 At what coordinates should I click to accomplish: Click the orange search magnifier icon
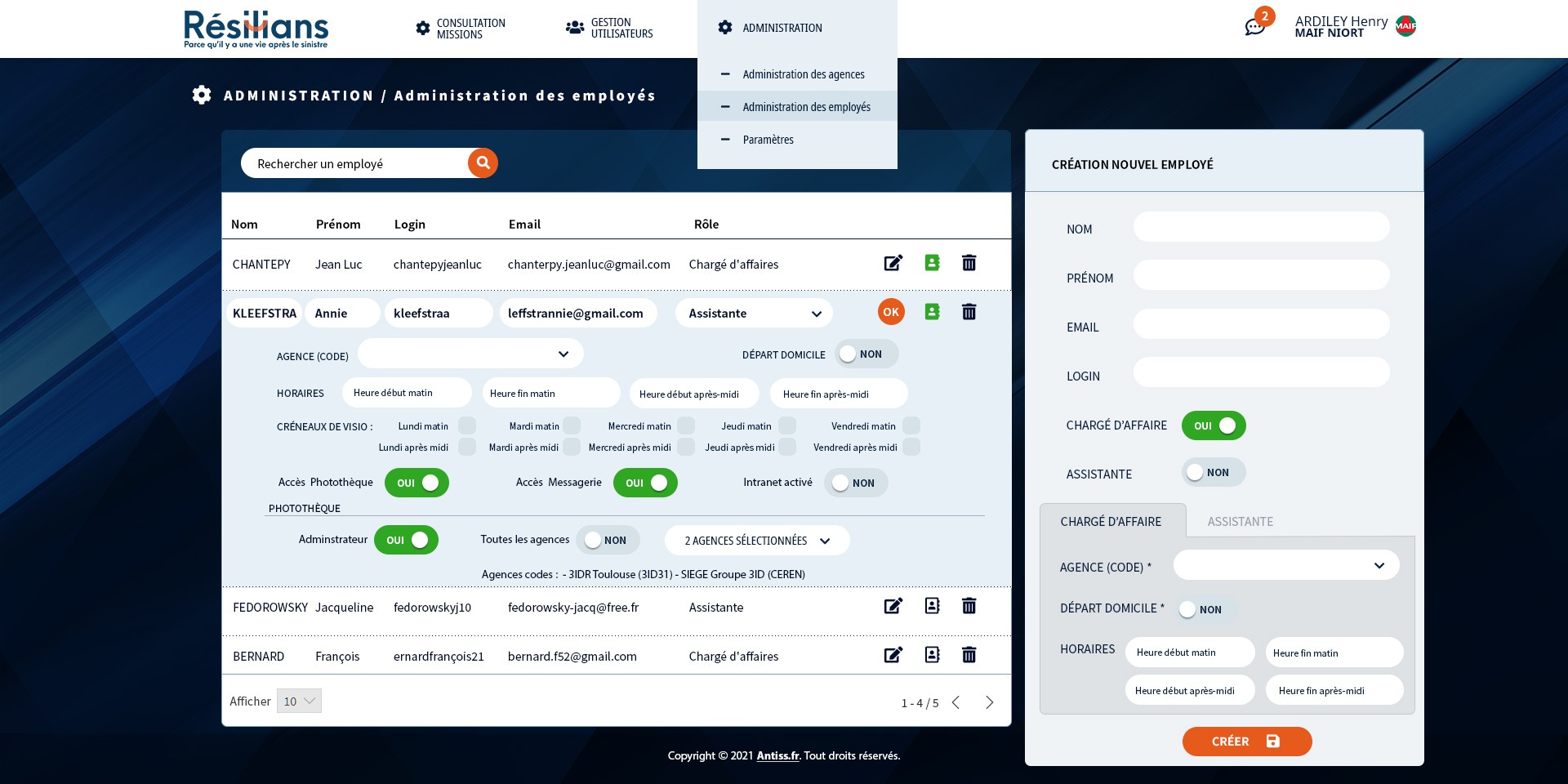click(483, 163)
